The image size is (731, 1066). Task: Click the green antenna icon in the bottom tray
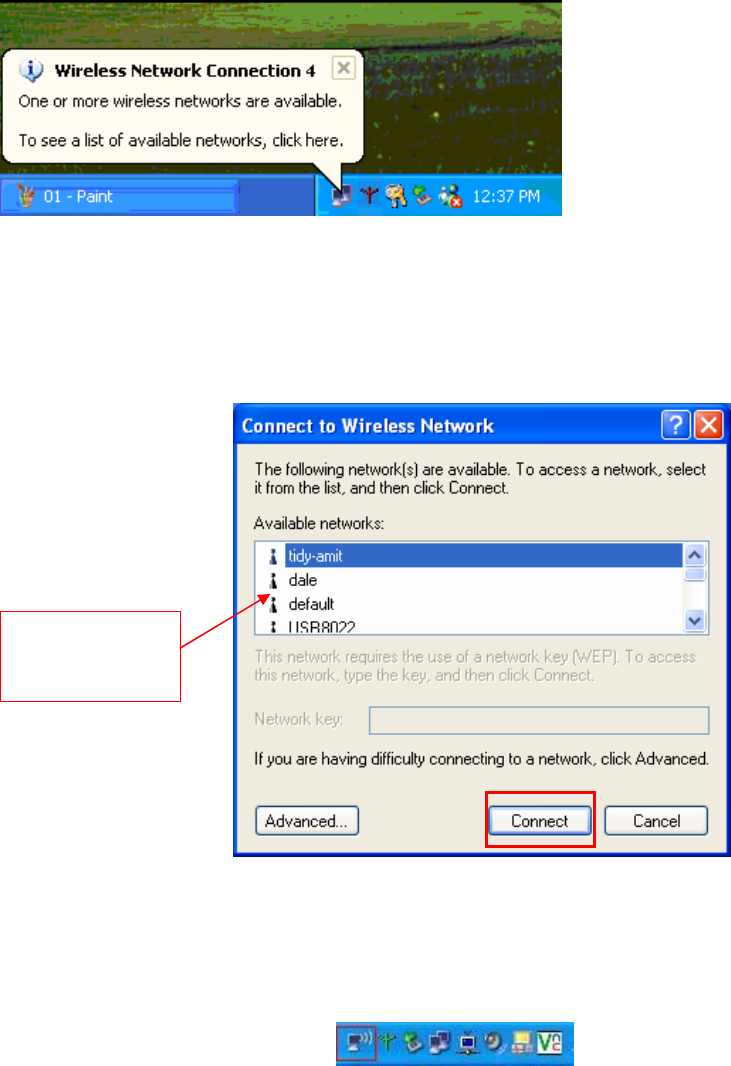coord(388,1042)
